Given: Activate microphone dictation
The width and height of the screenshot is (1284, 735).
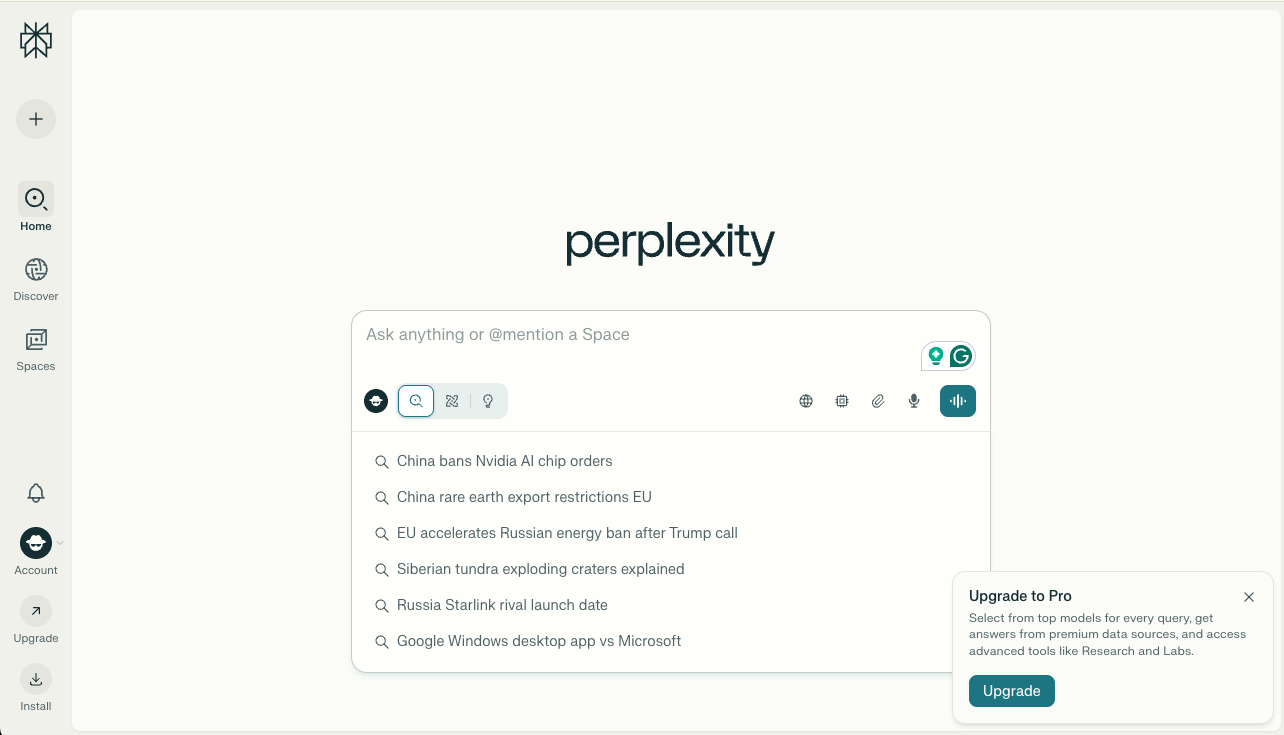Looking at the screenshot, I should [x=914, y=401].
